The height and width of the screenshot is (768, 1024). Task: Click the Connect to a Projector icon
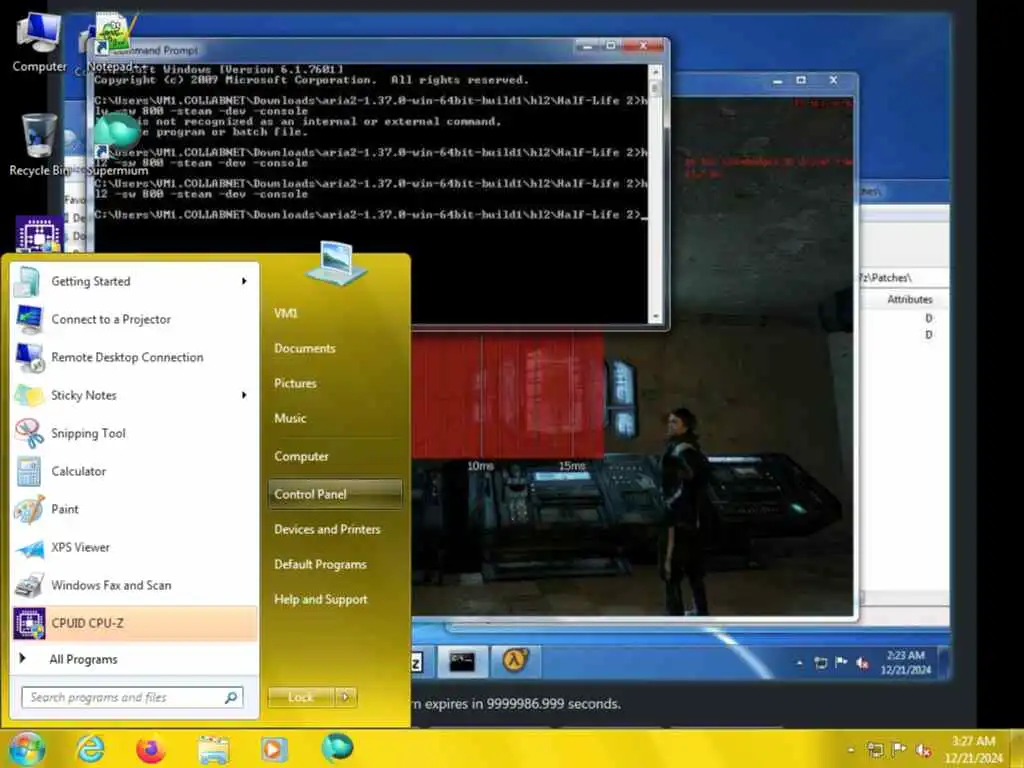pyautogui.click(x=29, y=319)
